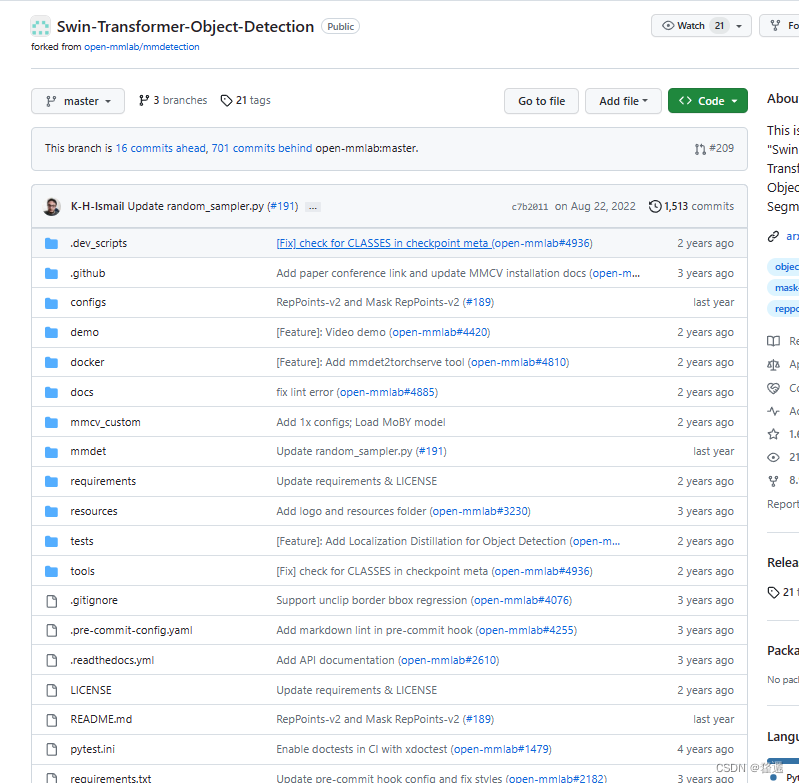Screen dimensions: 799x783
Task: Click the .pre-commit-config.yaml file icon
Action: (x=51, y=631)
